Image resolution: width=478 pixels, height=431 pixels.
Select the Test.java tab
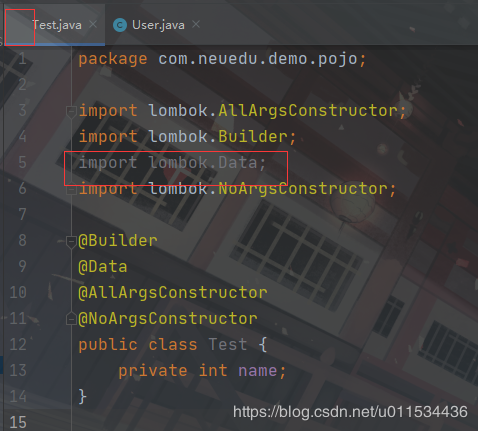point(57,25)
